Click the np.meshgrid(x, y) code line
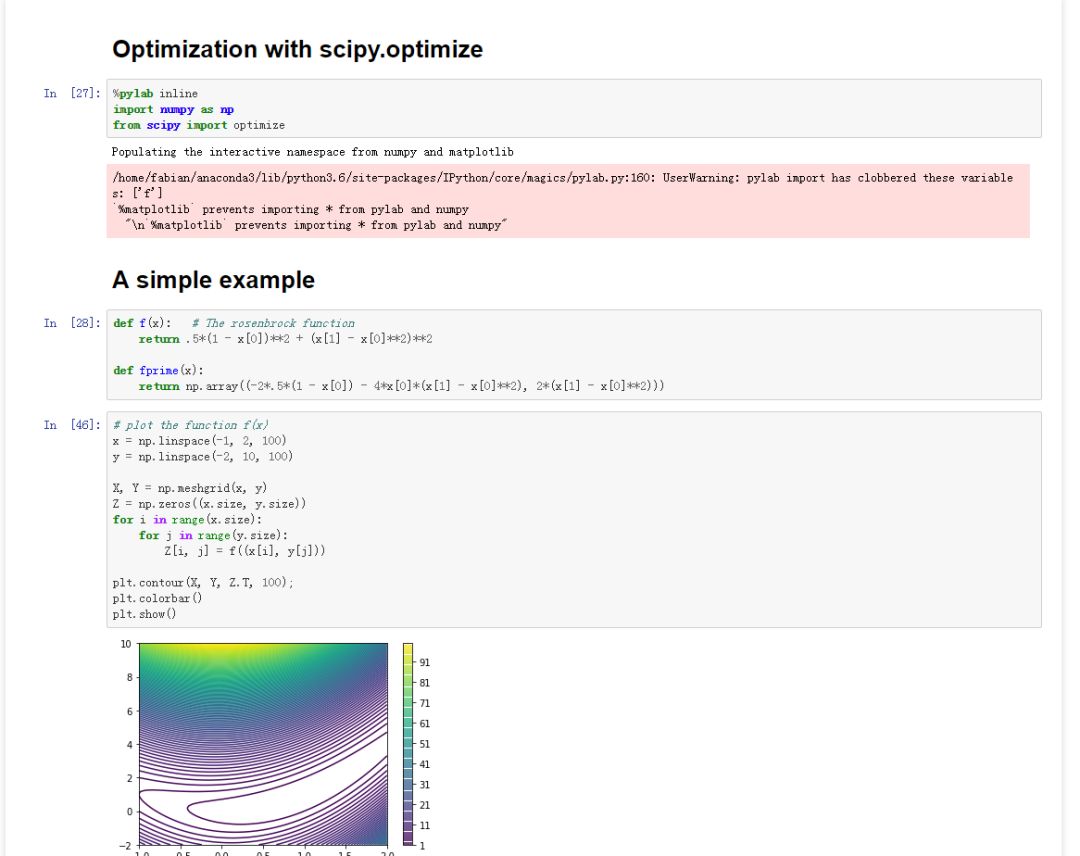The height and width of the screenshot is (856, 1080). [x=189, y=488]
